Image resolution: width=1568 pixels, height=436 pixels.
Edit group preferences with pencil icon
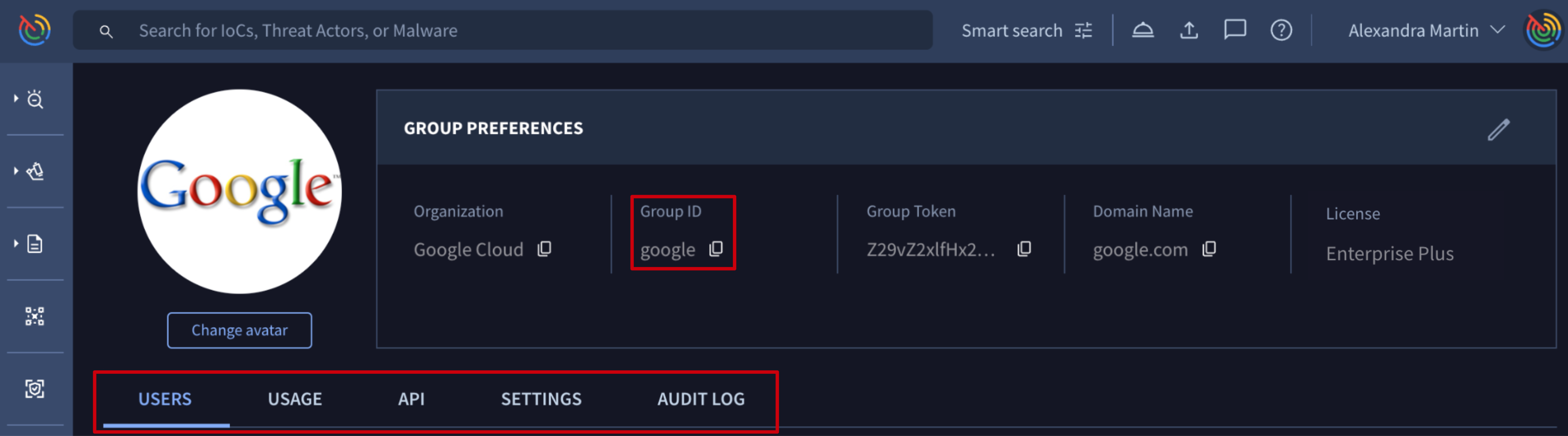click(1499, 129)
